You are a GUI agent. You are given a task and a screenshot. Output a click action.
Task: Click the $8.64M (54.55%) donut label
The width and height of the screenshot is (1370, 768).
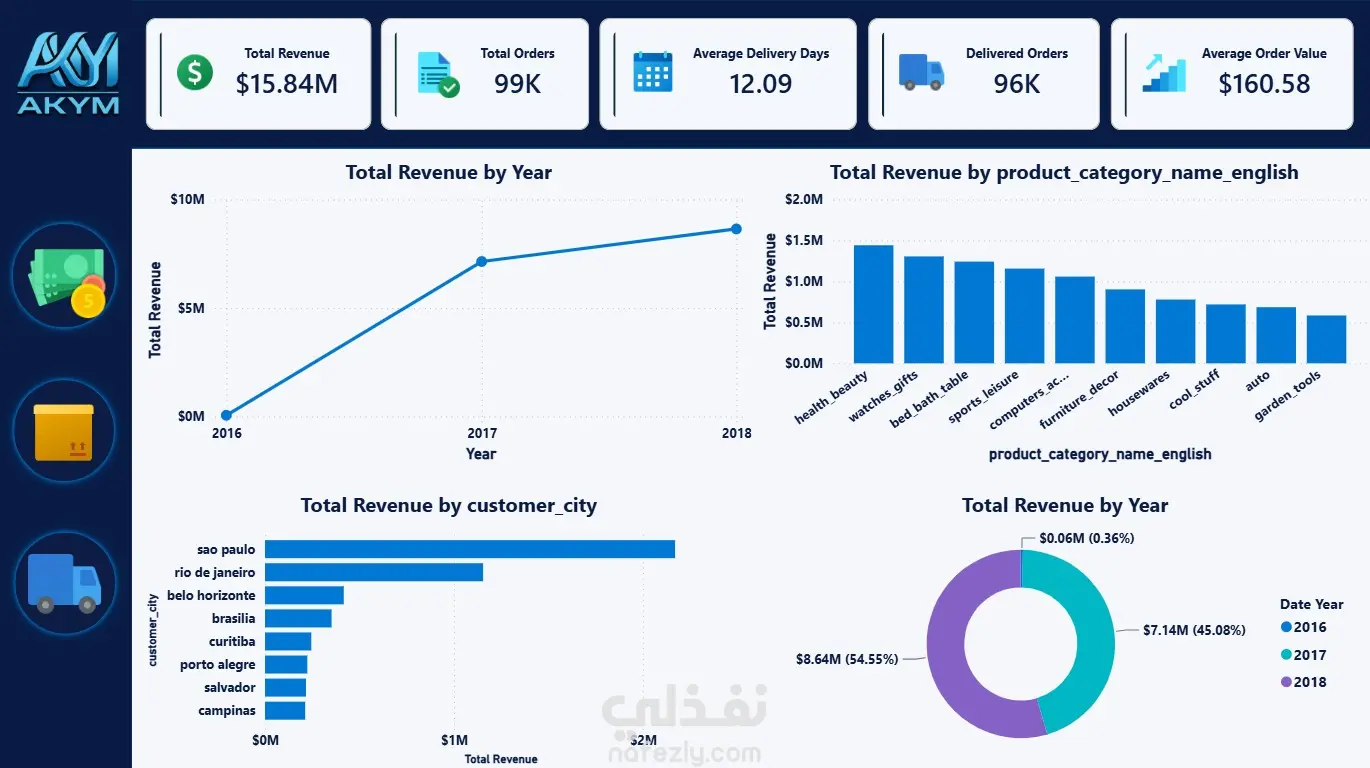[x=847, y=659]
